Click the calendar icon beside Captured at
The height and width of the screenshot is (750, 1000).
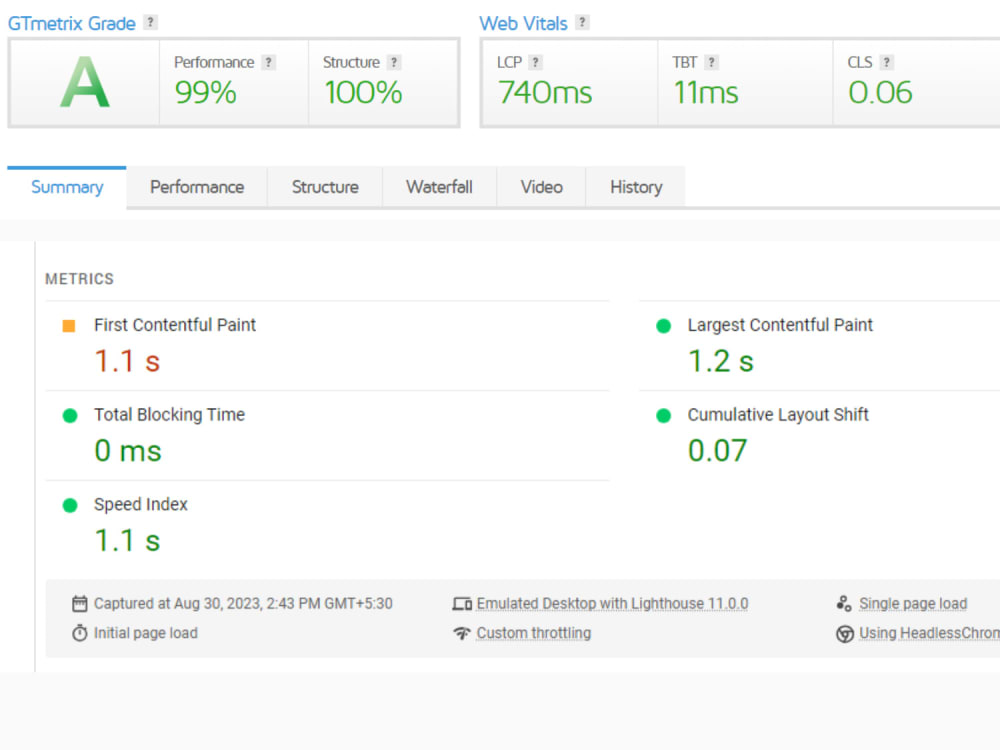click(80, 603)
